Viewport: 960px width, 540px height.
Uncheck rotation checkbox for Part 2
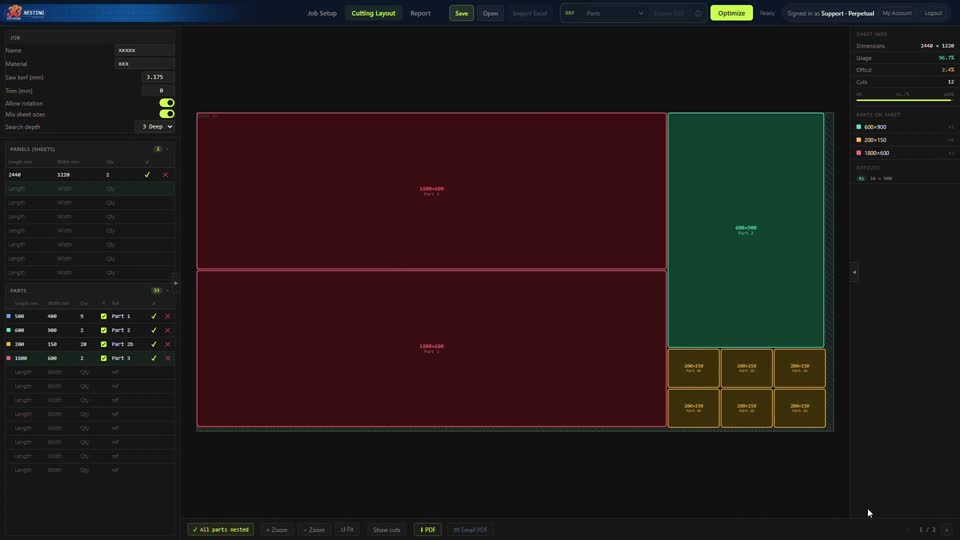[103, 331]
